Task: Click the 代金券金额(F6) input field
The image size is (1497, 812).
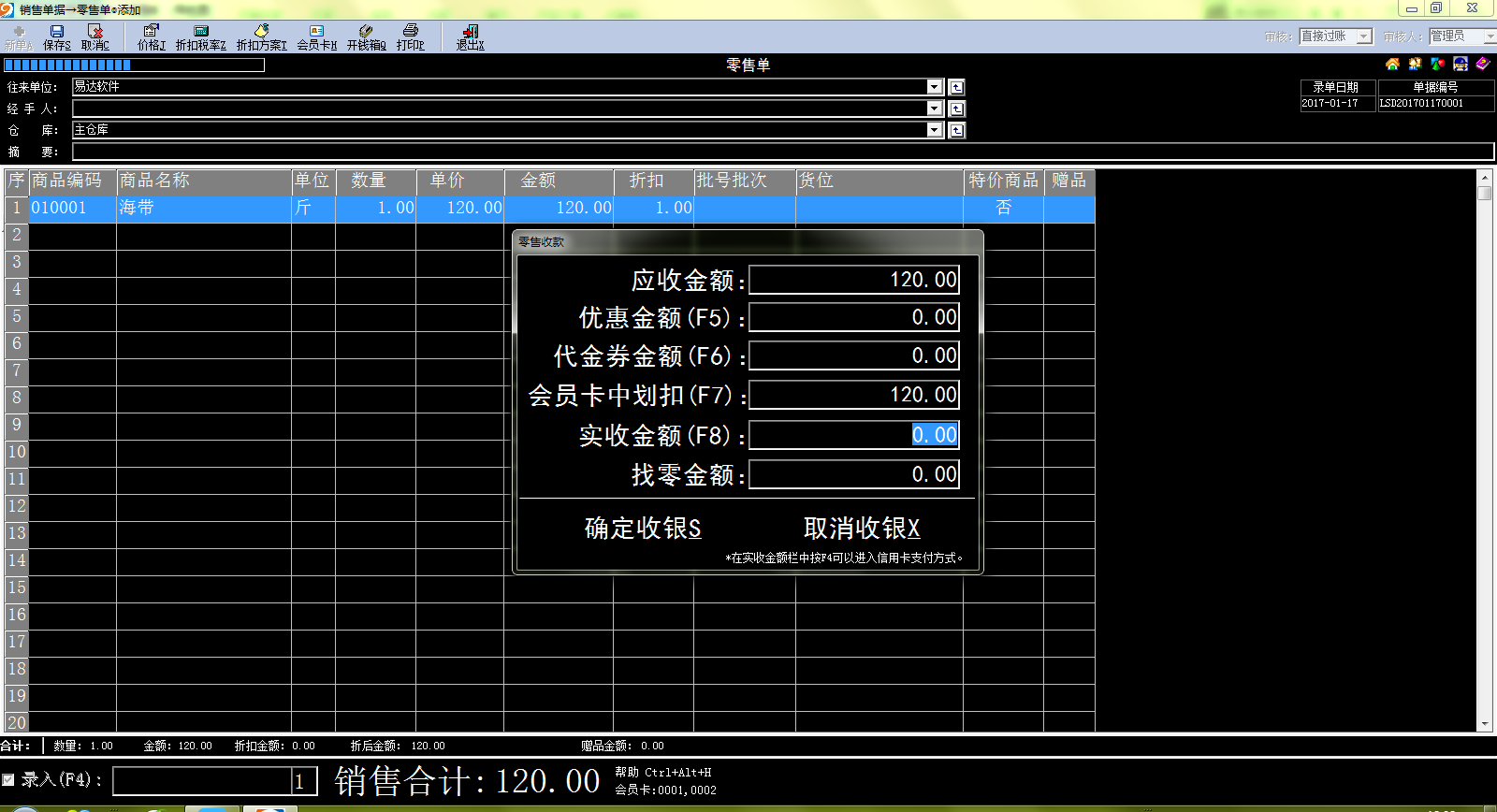Action: click(853, 356)
